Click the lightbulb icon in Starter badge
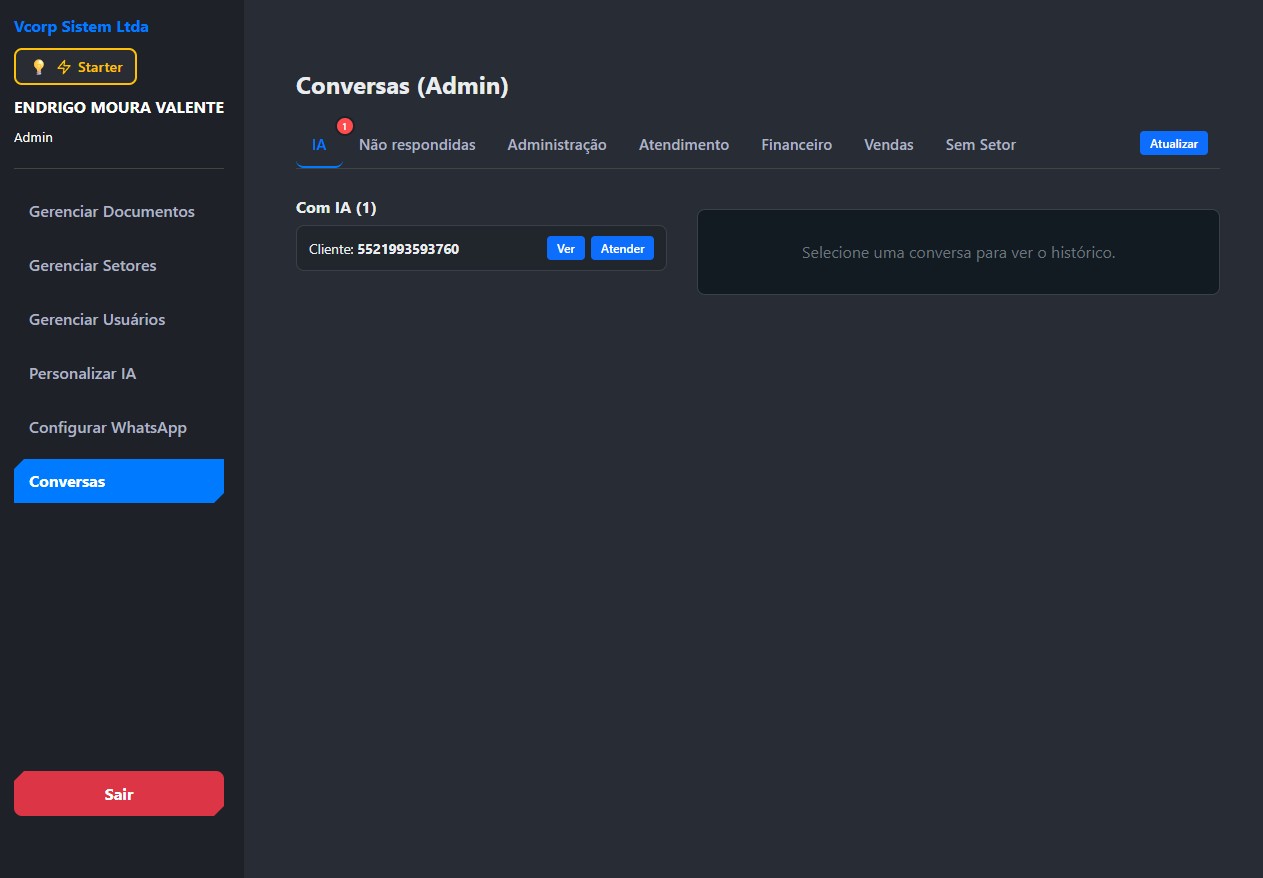The image size is (1263, 878). [x=39, y=67]
